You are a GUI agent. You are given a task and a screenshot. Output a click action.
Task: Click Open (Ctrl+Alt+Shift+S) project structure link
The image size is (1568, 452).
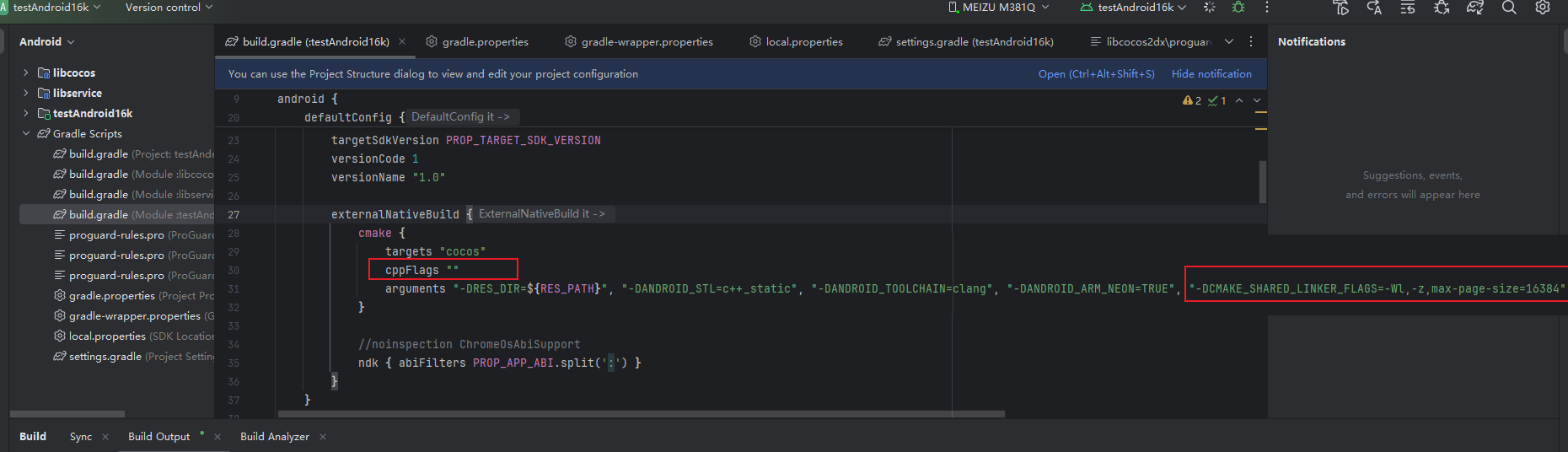point(1096,74)
